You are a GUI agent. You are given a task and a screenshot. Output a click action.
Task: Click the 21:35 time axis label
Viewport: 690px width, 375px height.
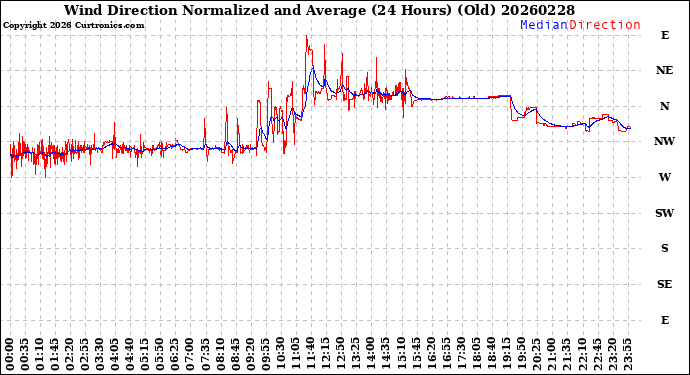[x=565, y=355]
